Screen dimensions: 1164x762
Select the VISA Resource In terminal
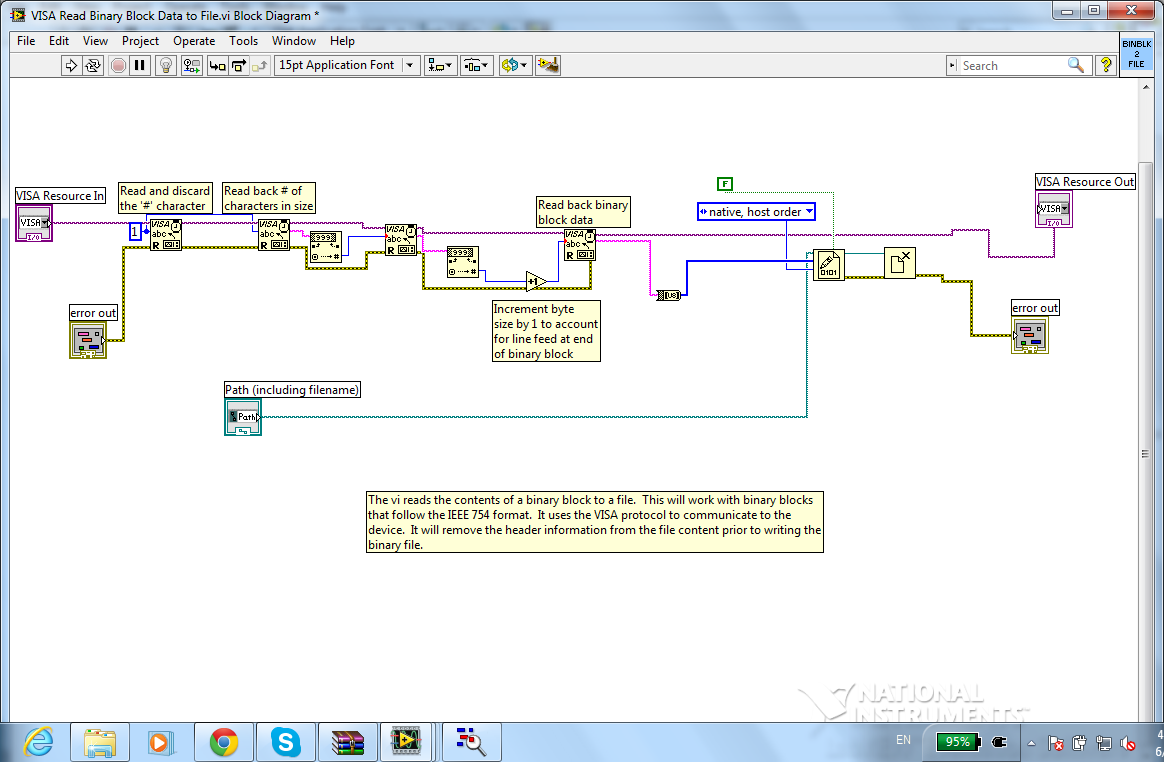[34, 224]
